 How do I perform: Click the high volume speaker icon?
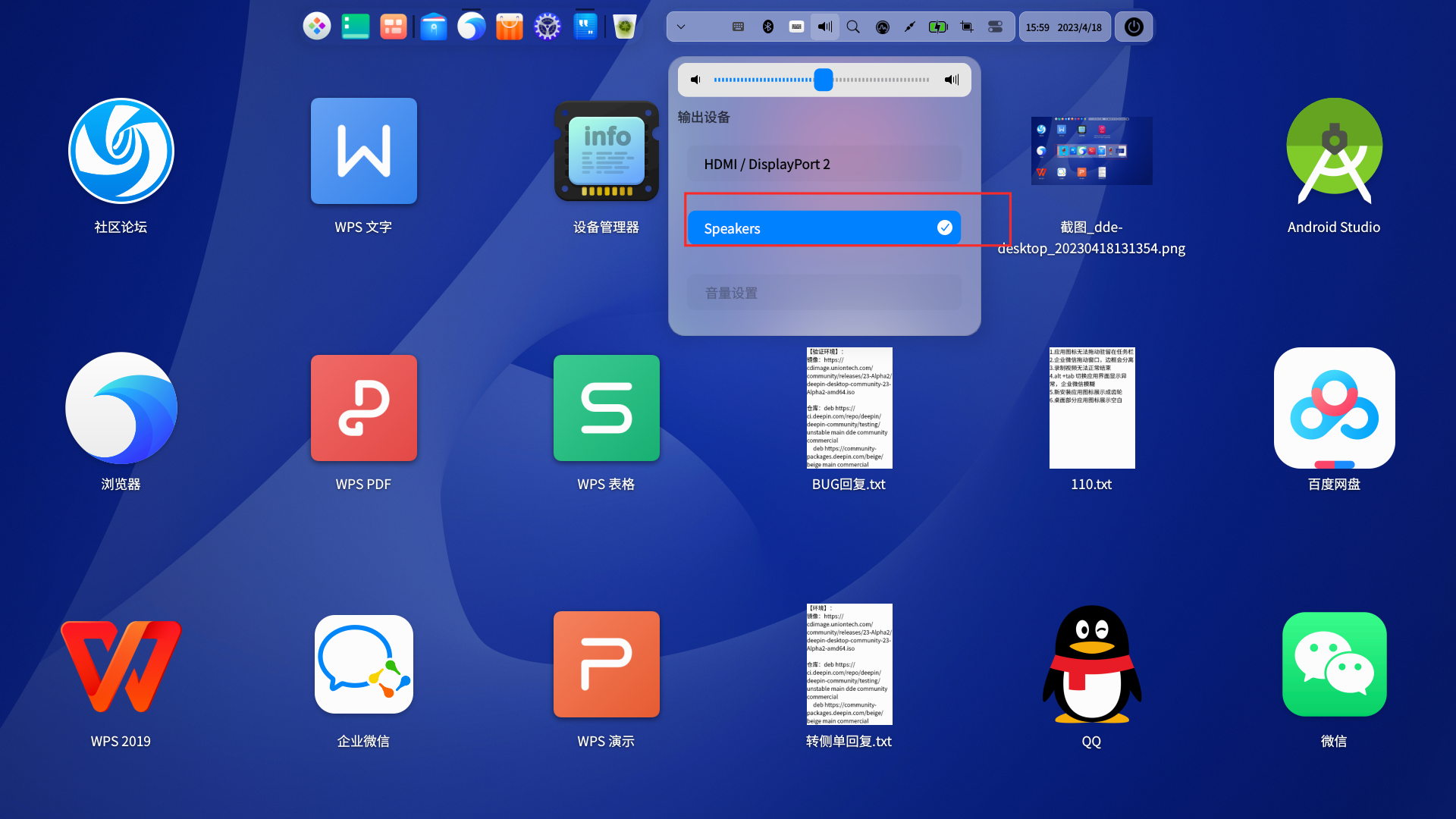pos(952,80)
